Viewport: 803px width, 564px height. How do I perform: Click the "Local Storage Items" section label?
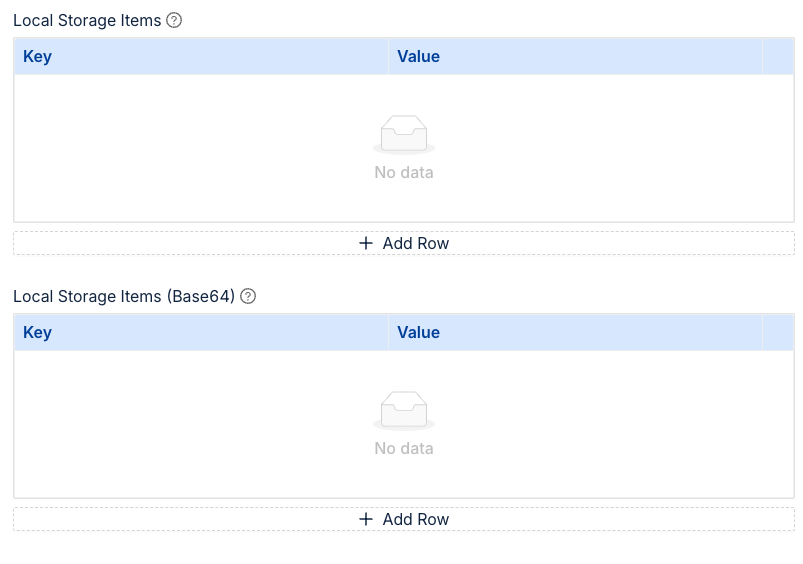87,20
